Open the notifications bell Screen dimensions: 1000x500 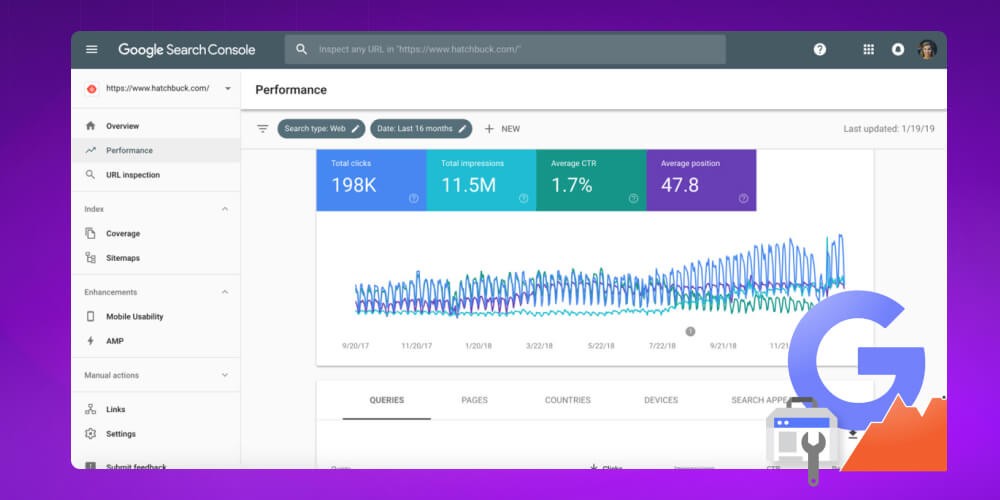pyautogui.click(x=898, y=49)
